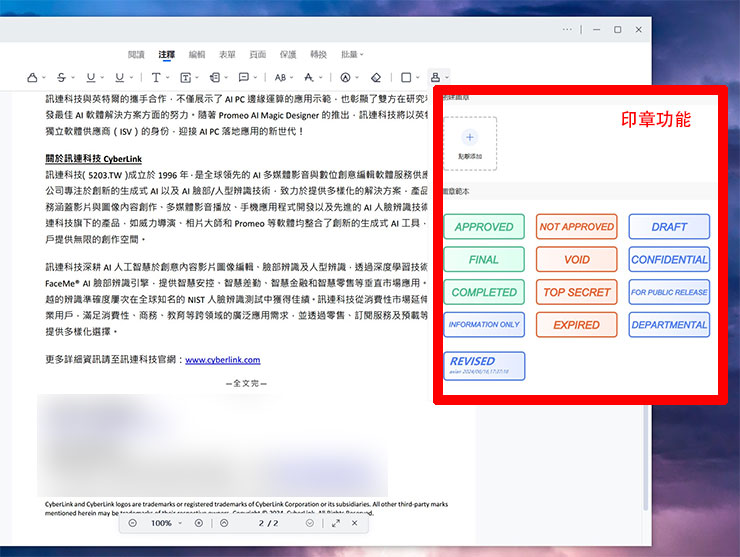
Task: Switch to the 頁面 tab
Action: [258, 54]
